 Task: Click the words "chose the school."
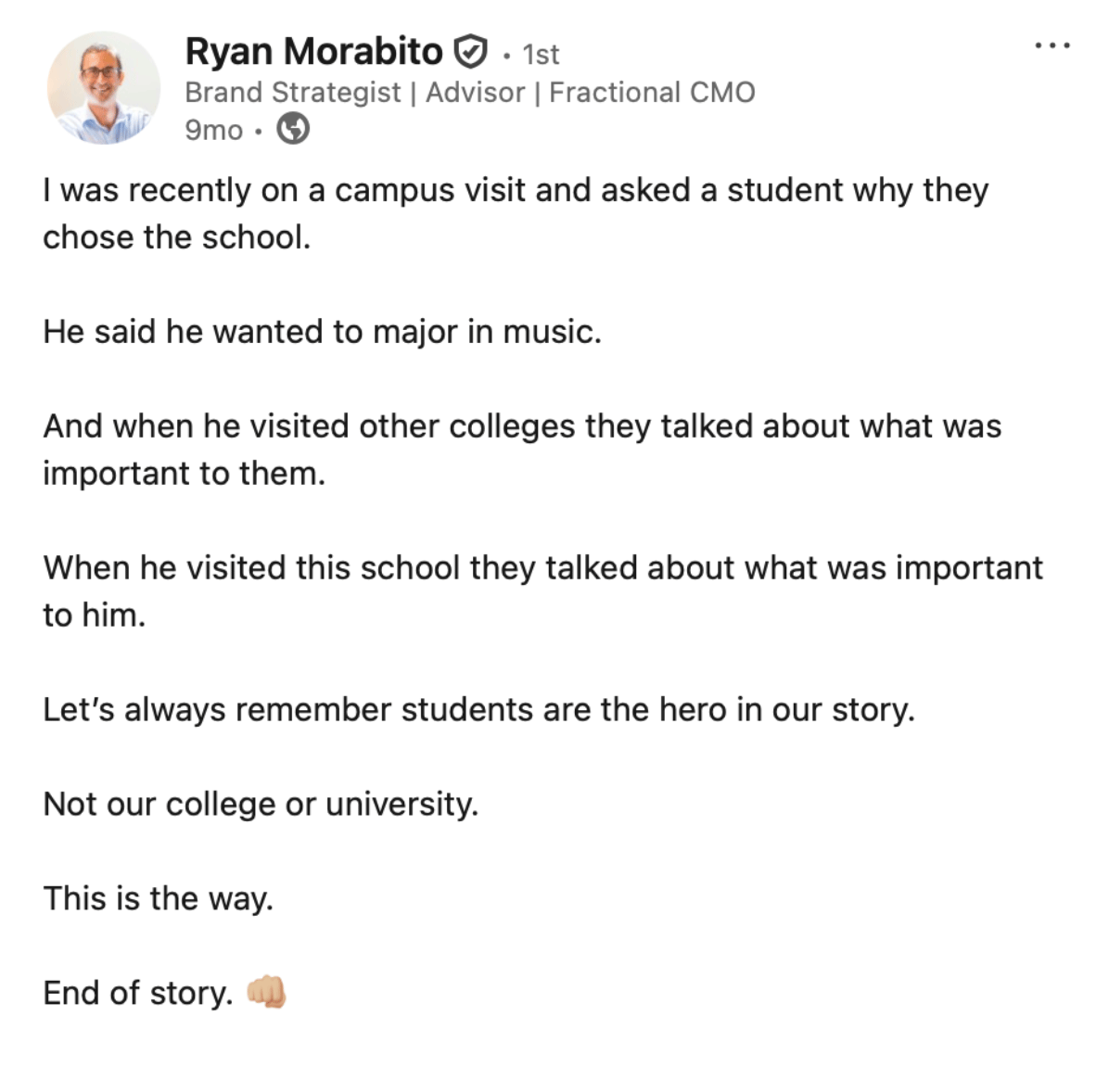[x=176, y=237]
